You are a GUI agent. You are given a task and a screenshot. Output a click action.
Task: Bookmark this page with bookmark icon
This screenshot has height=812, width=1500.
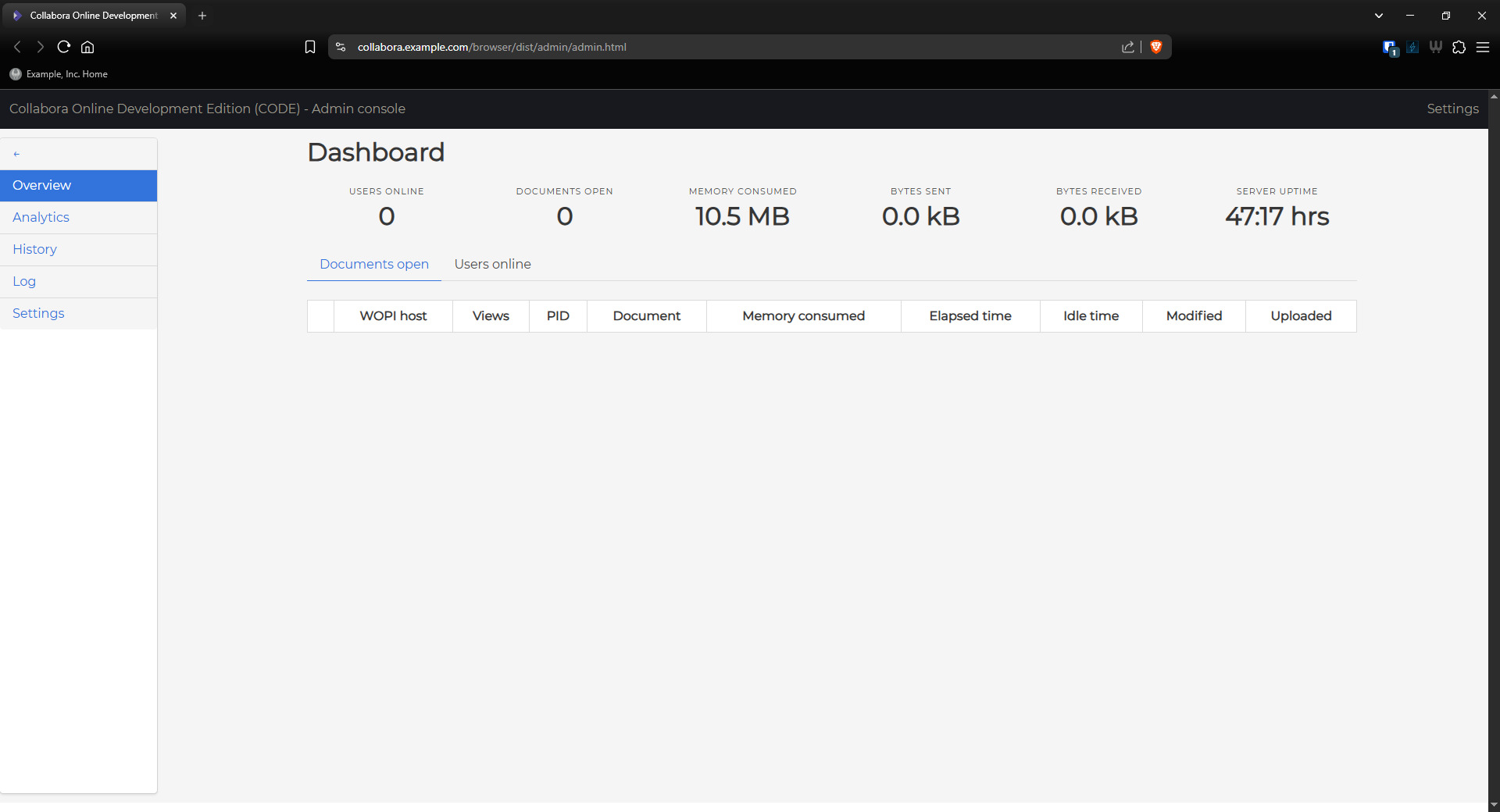(x=310, y=47)
